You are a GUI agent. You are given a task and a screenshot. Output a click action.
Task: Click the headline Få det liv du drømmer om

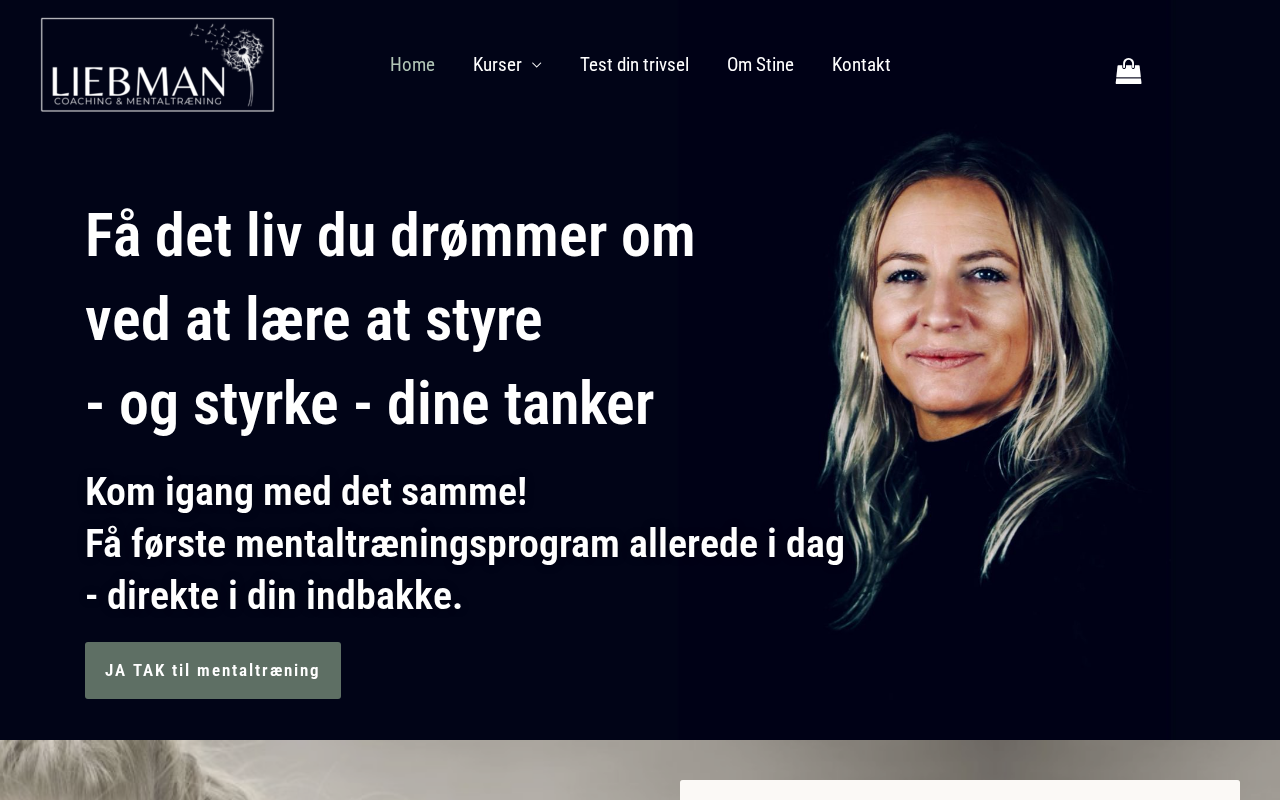click(x=390, y=236)
